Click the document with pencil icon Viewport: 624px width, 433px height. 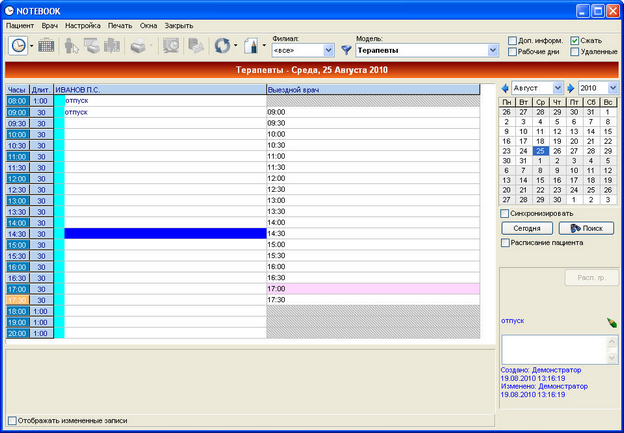(x=251, y=46)
